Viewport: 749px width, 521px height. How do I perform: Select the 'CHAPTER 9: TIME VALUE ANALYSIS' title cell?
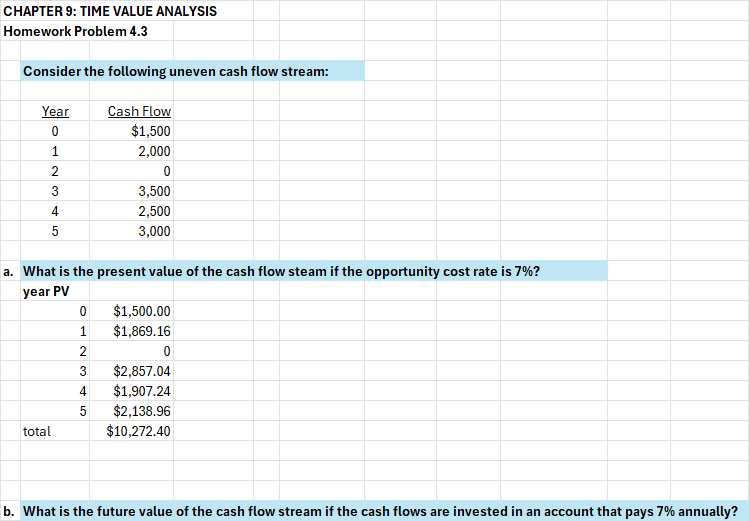point(110,11)
